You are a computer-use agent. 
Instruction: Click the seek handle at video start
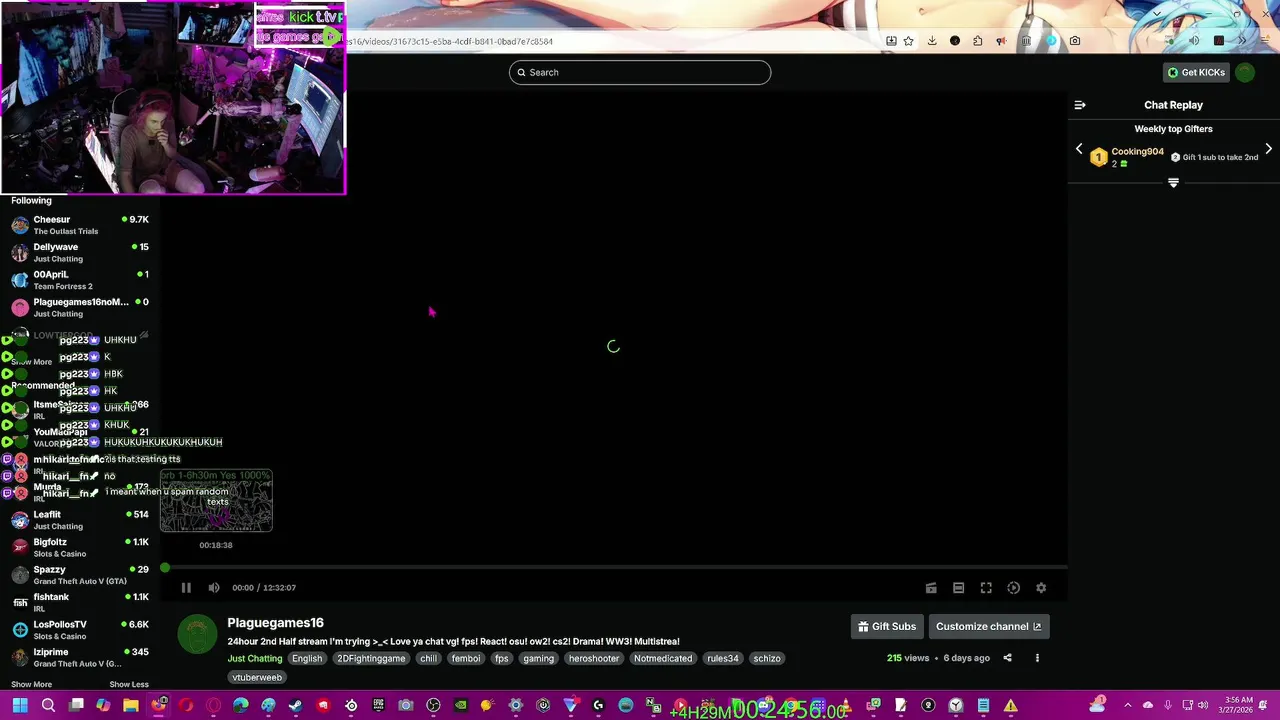pyautogui.click(x=165, y=568)
